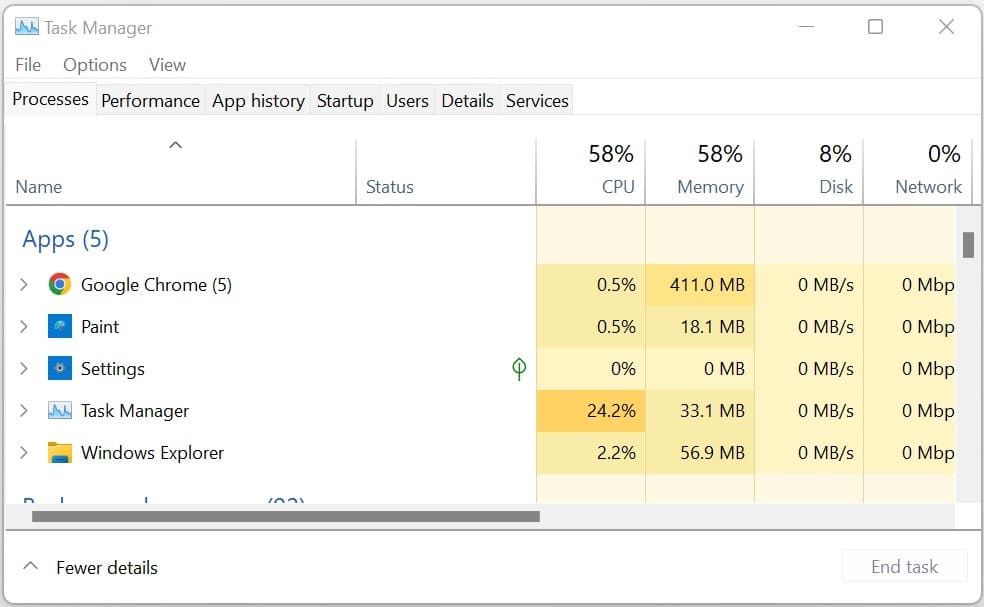This screenshot has height=607, width=984.
Task: Switch to the Startup tab
Action: point(345,101)
